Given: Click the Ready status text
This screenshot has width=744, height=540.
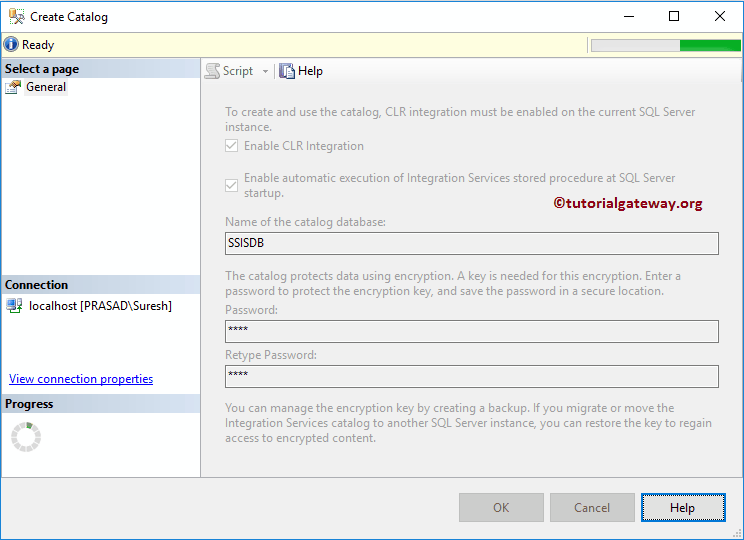Looking at the screenshot, I should (x=38, y=45).
